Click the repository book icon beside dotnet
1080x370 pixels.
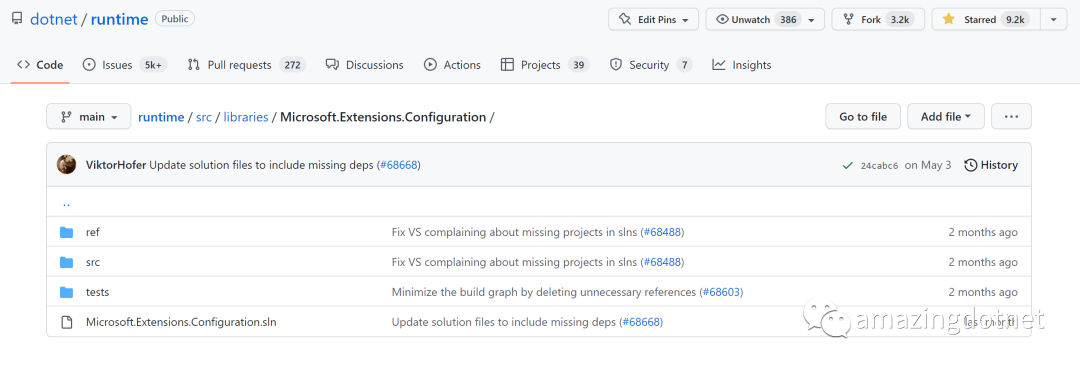(x=17, y=19)
